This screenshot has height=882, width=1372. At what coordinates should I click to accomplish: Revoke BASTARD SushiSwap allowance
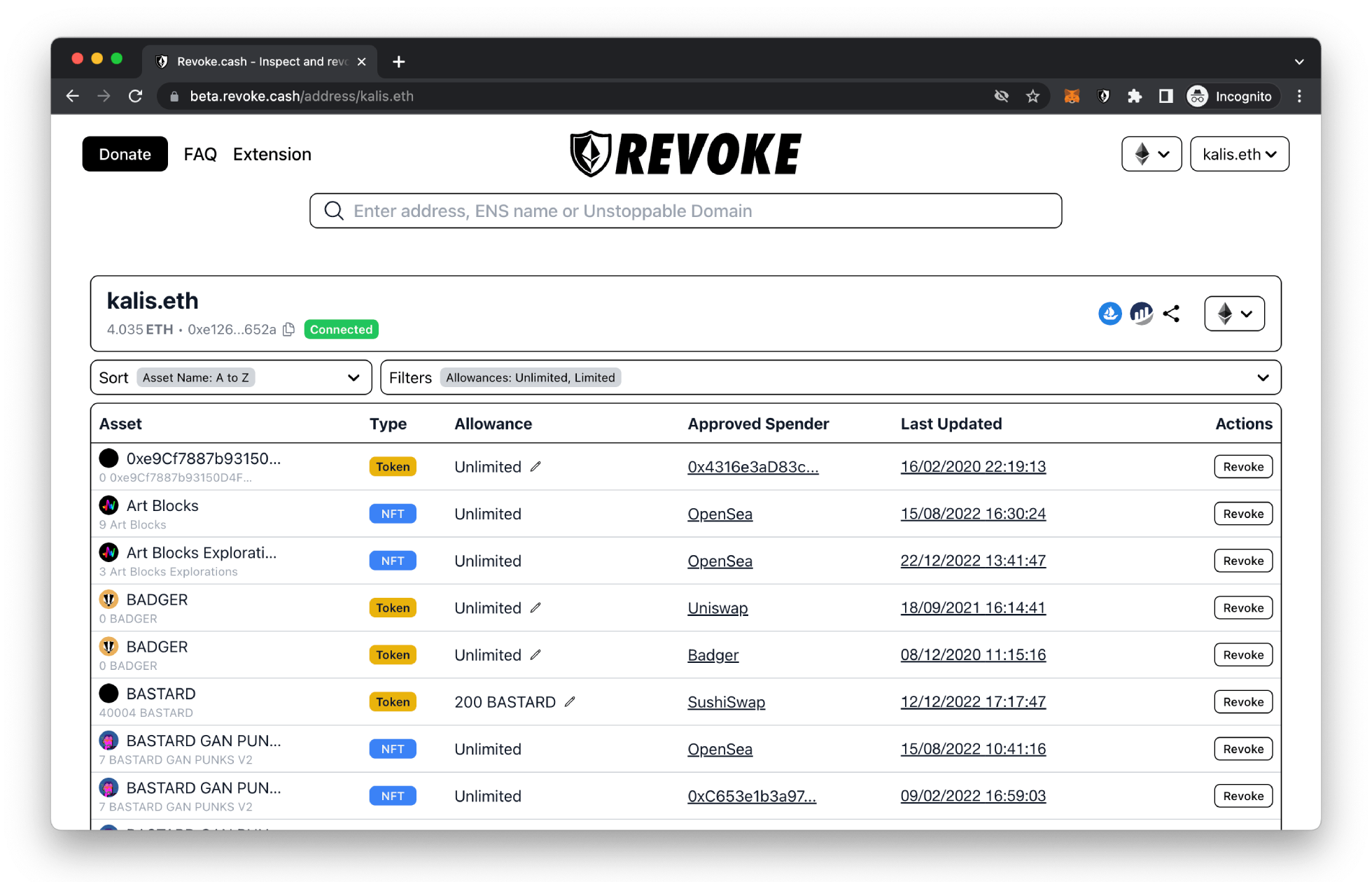pyautogui.click(x=1243, y=701)
